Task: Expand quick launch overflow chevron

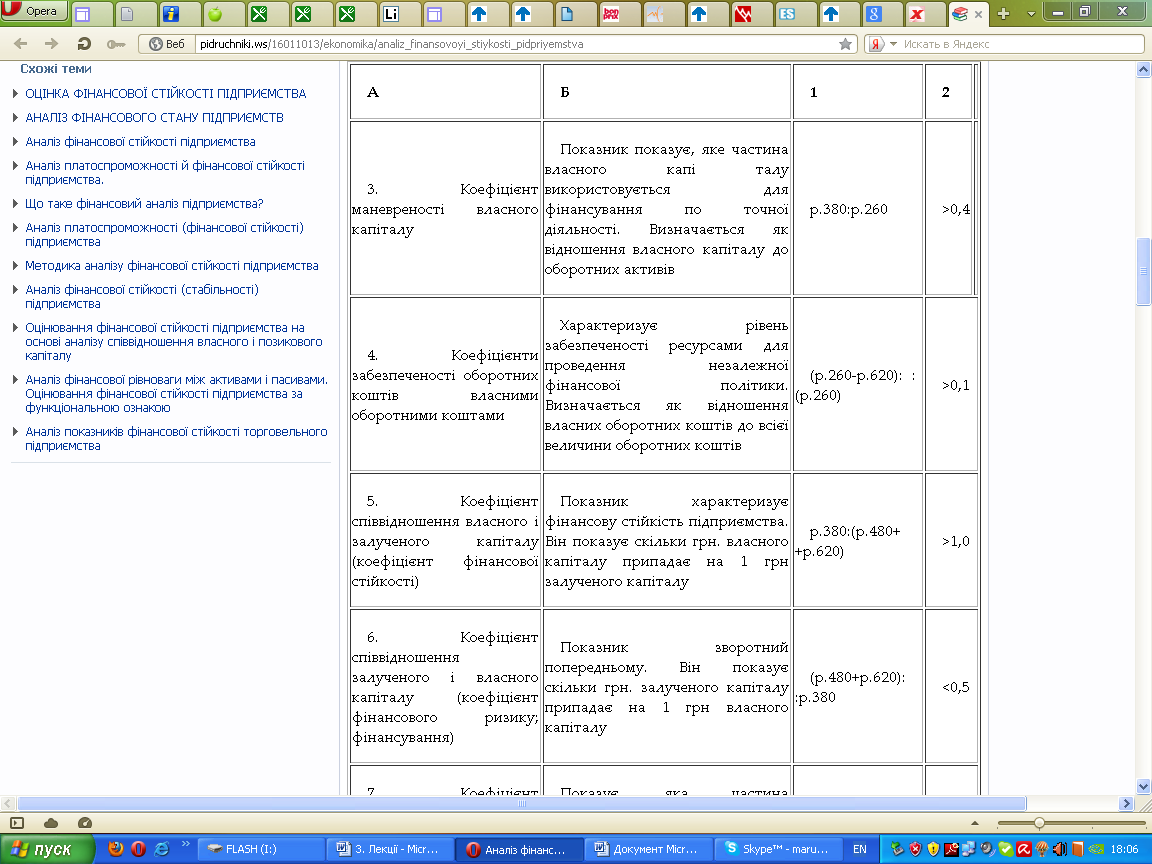Action: pyautogui.click(x=185, y=844)
